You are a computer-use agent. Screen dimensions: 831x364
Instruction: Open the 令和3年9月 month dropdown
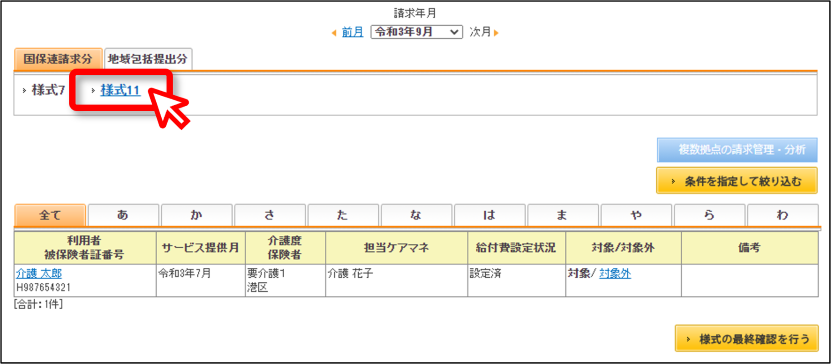click(417, 32)
